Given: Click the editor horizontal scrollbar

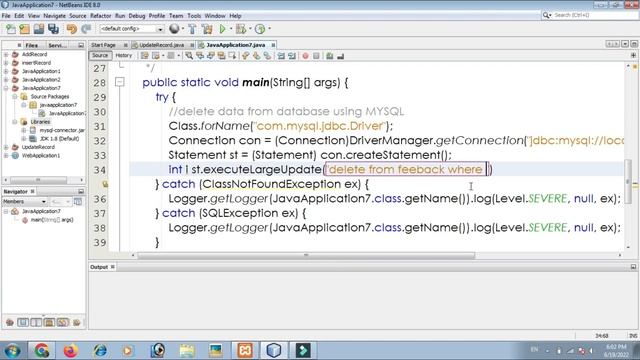Looking at the screenshot, I should click(306, 256).
